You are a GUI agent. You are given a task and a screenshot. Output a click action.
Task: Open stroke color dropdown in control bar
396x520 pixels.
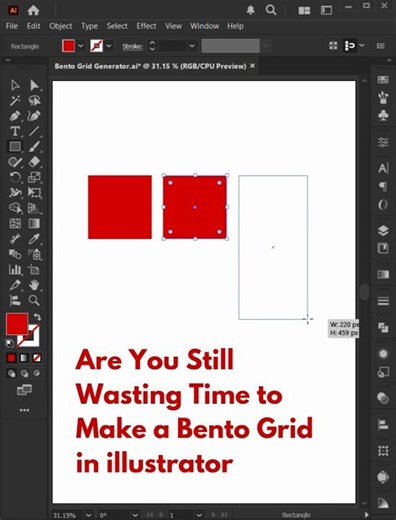click(109, 46)
